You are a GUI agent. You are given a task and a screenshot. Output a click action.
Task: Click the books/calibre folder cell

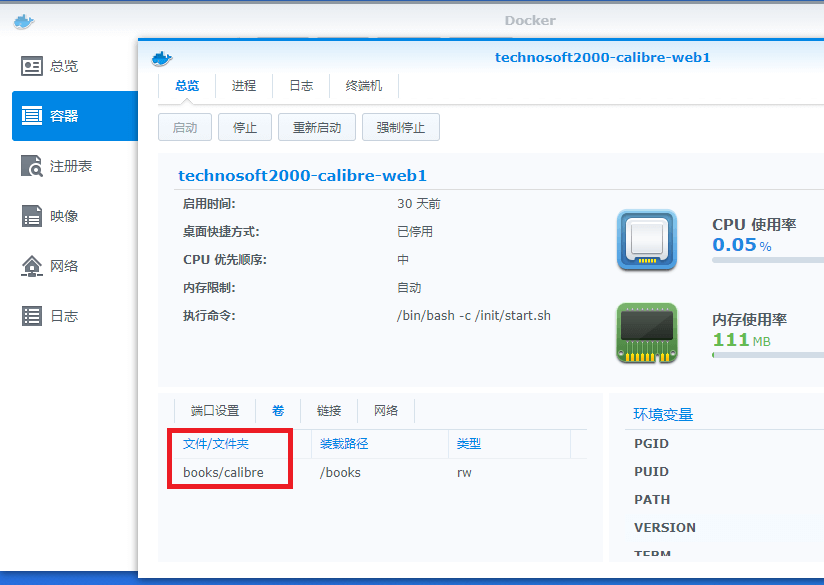click(223, 473)
